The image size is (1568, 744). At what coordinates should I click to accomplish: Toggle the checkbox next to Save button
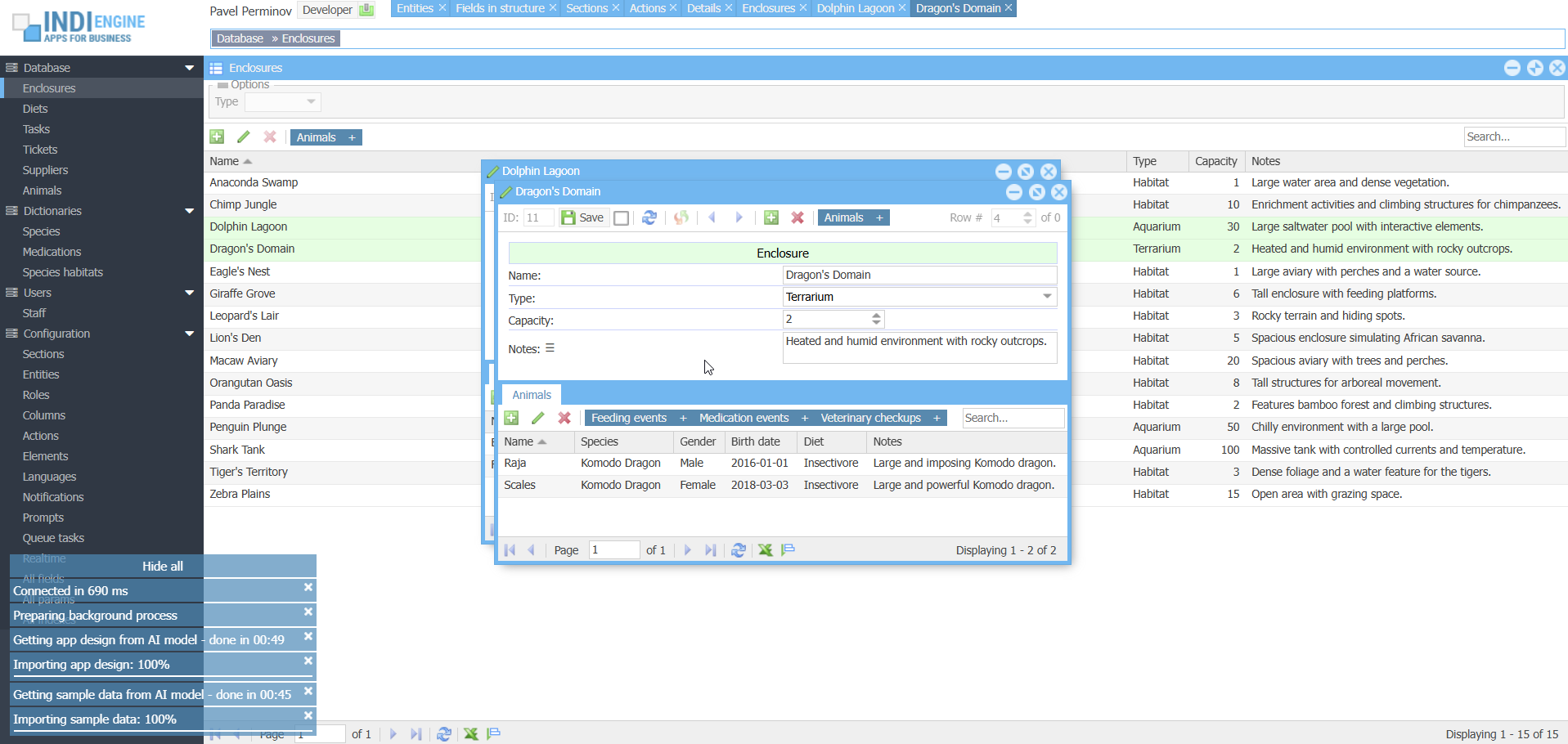[622, 217]
